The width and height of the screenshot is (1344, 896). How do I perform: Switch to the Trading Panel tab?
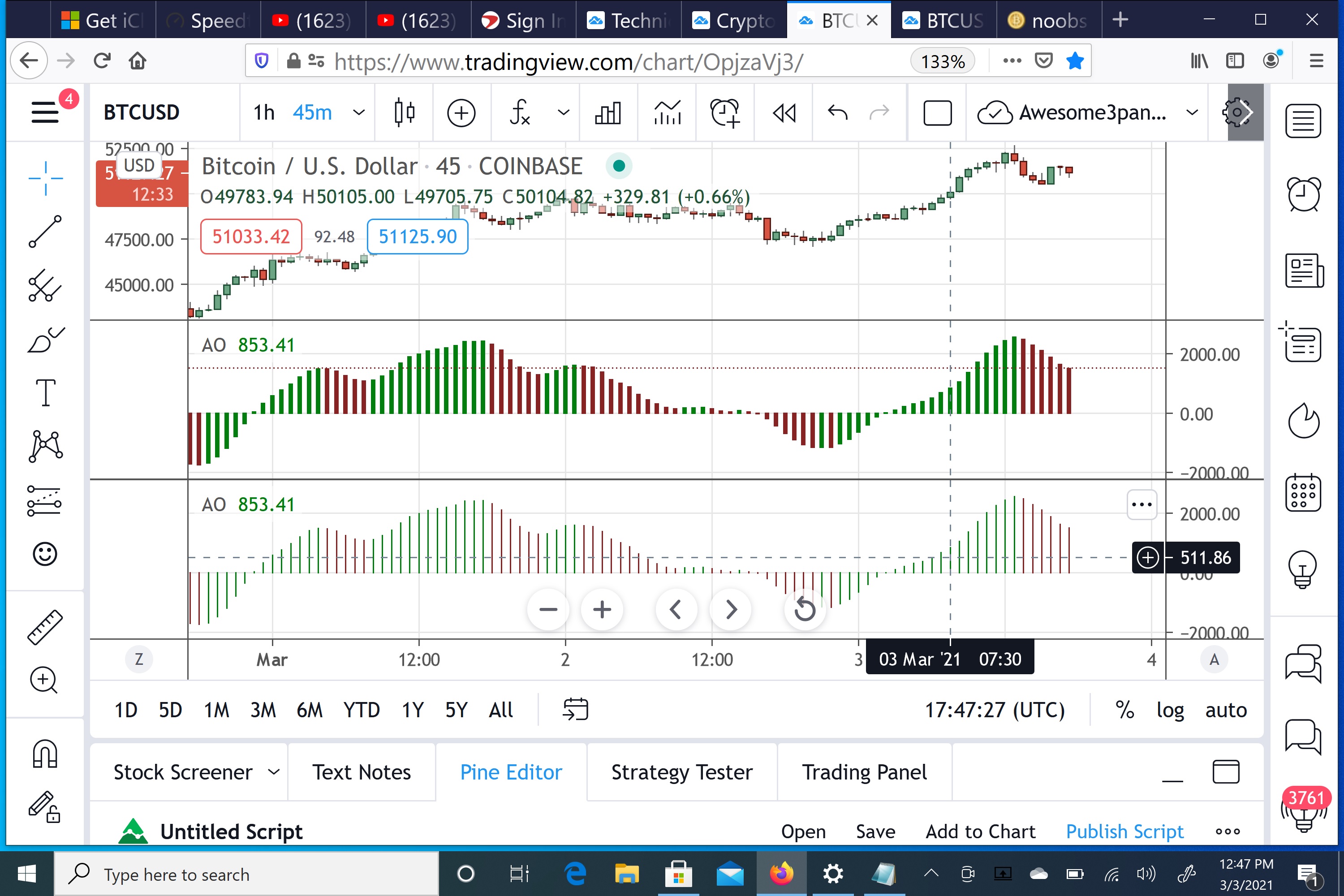pyautogui.click(x=864, y=772)
